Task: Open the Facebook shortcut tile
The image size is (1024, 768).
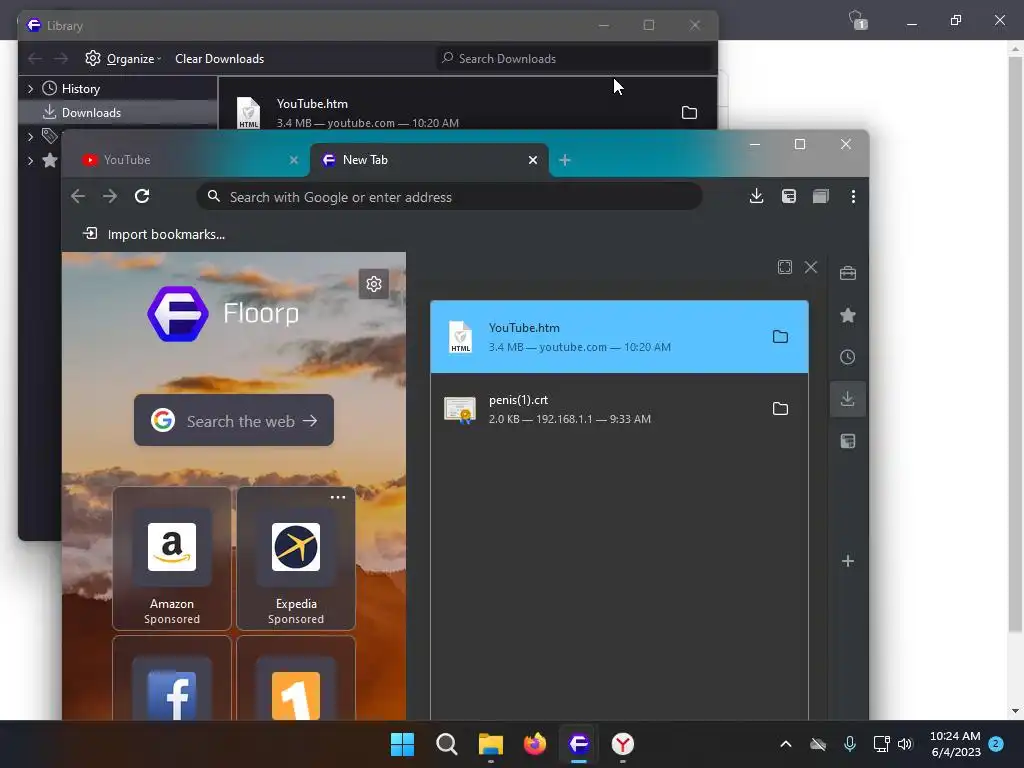Action: 172,679
